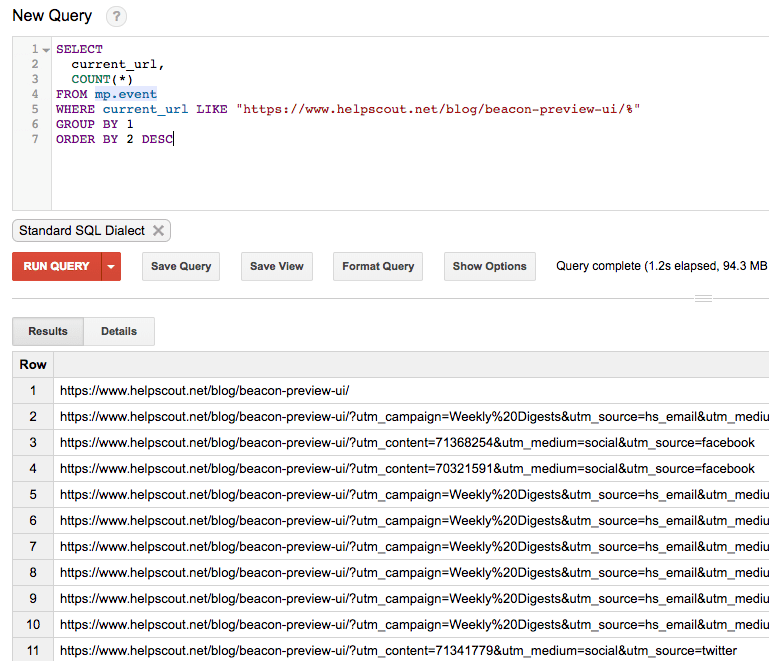Switch to the Results tab
Viewport: 769px width, 661px height.
48,331
